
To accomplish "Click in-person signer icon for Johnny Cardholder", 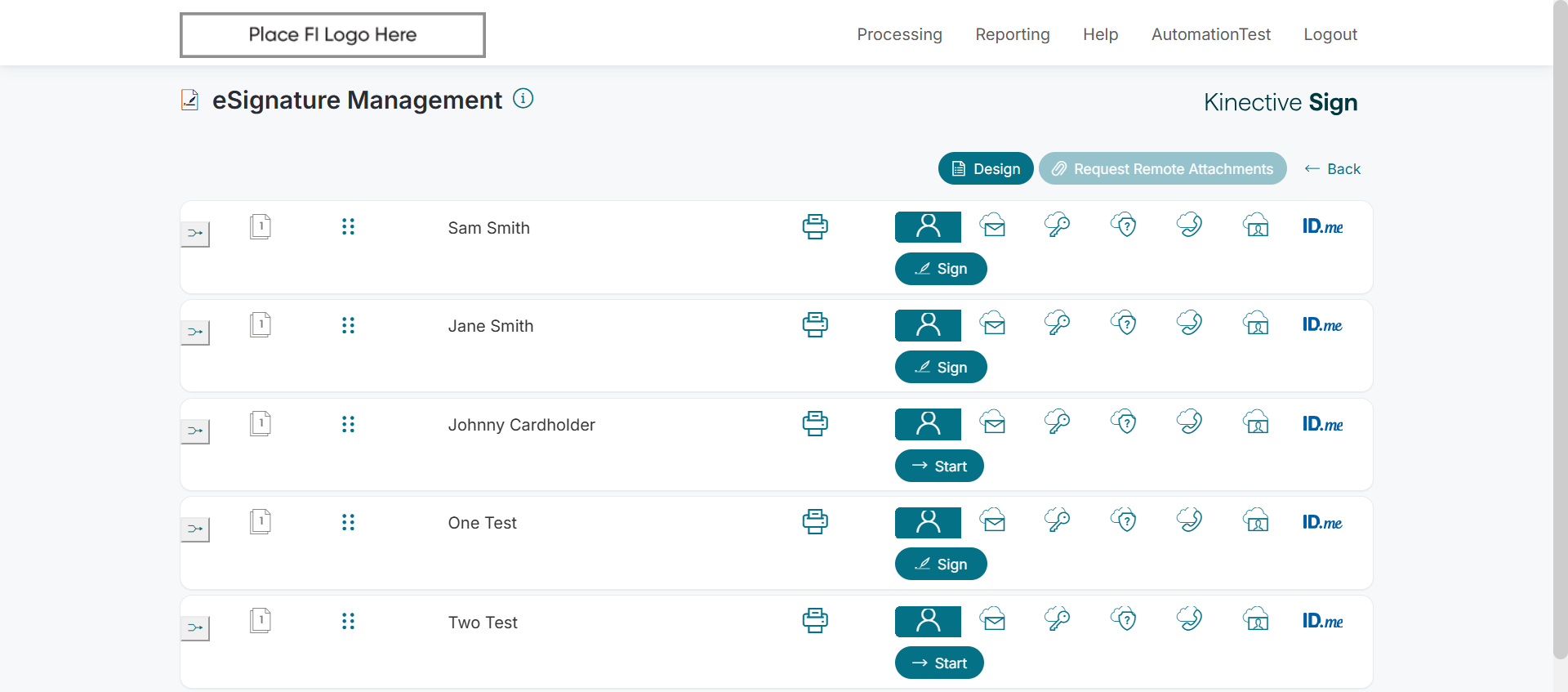I will (928, 424).
